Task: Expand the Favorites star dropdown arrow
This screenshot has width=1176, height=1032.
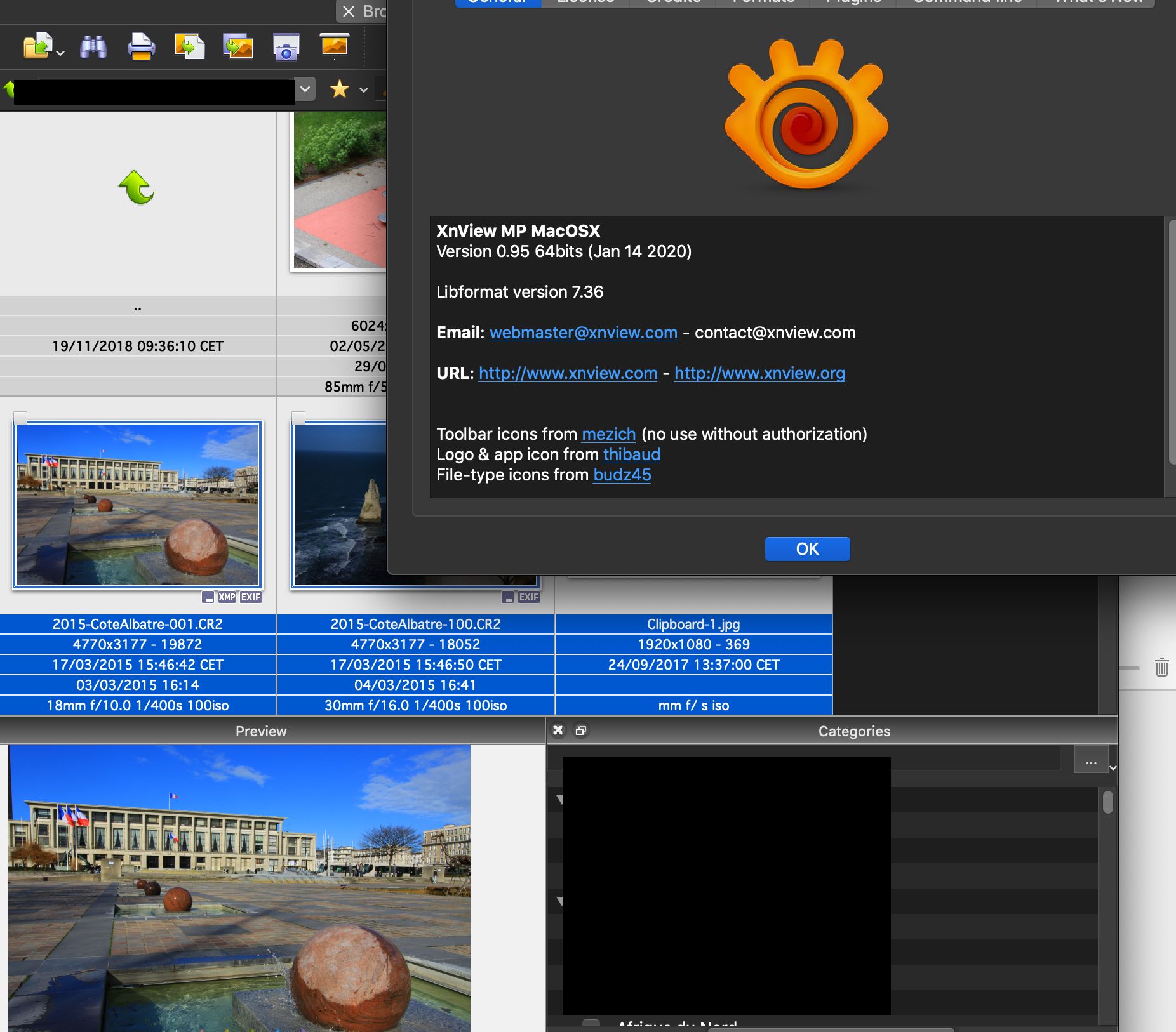Action: 364,90
